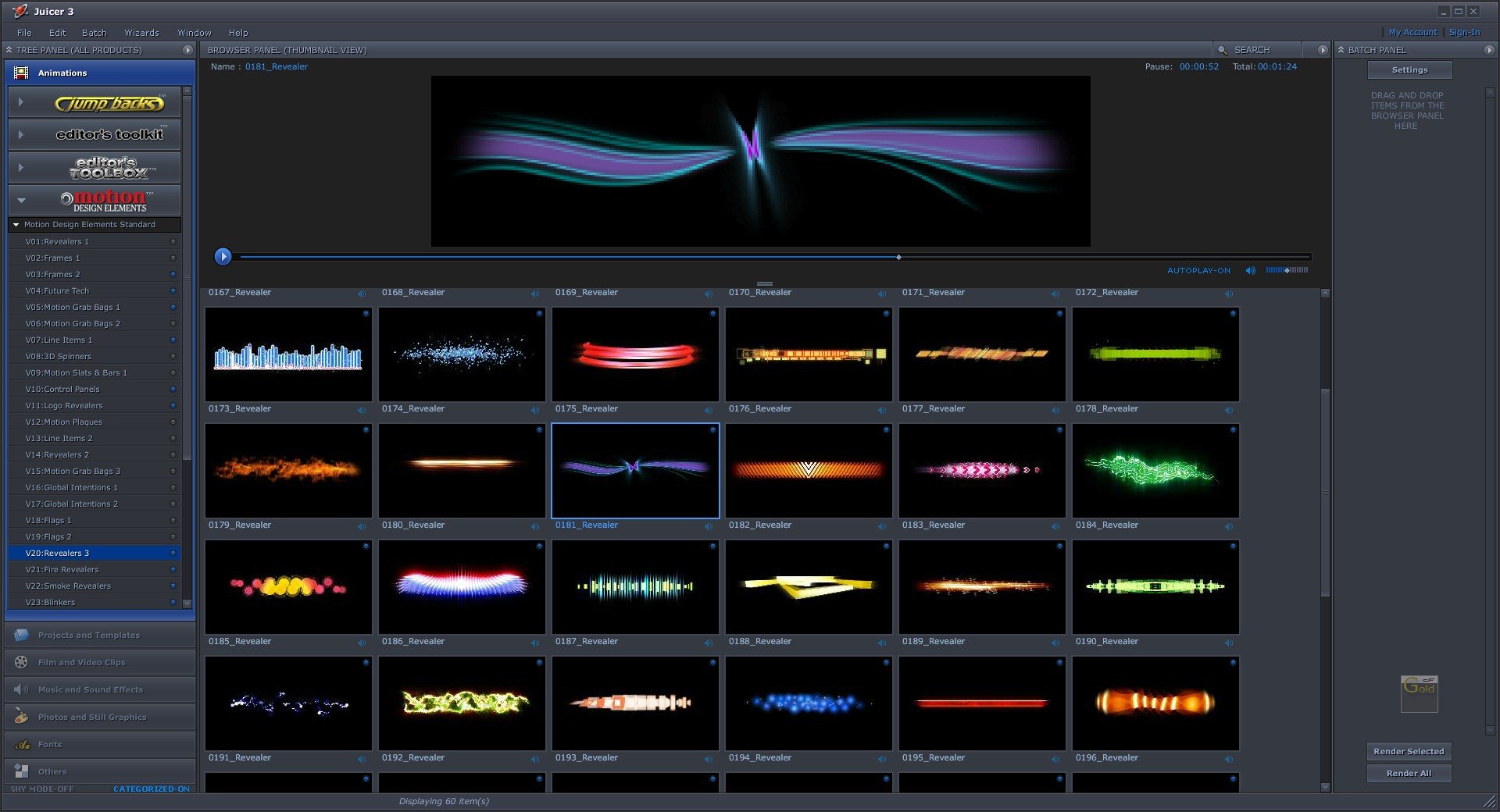The width and height of the screenshot is (1500, 812).
Task: Open the My Account link
Action: tap(1412, 32)
